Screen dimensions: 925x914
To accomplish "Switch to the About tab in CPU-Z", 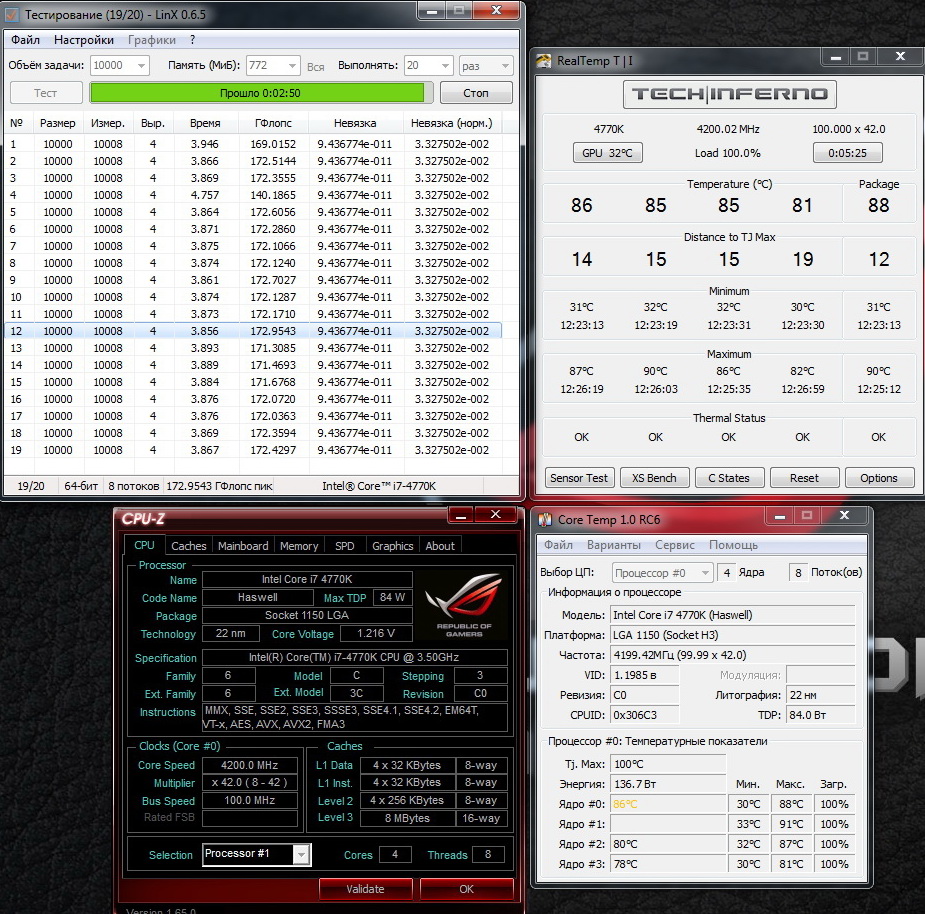I will point(440,546).
